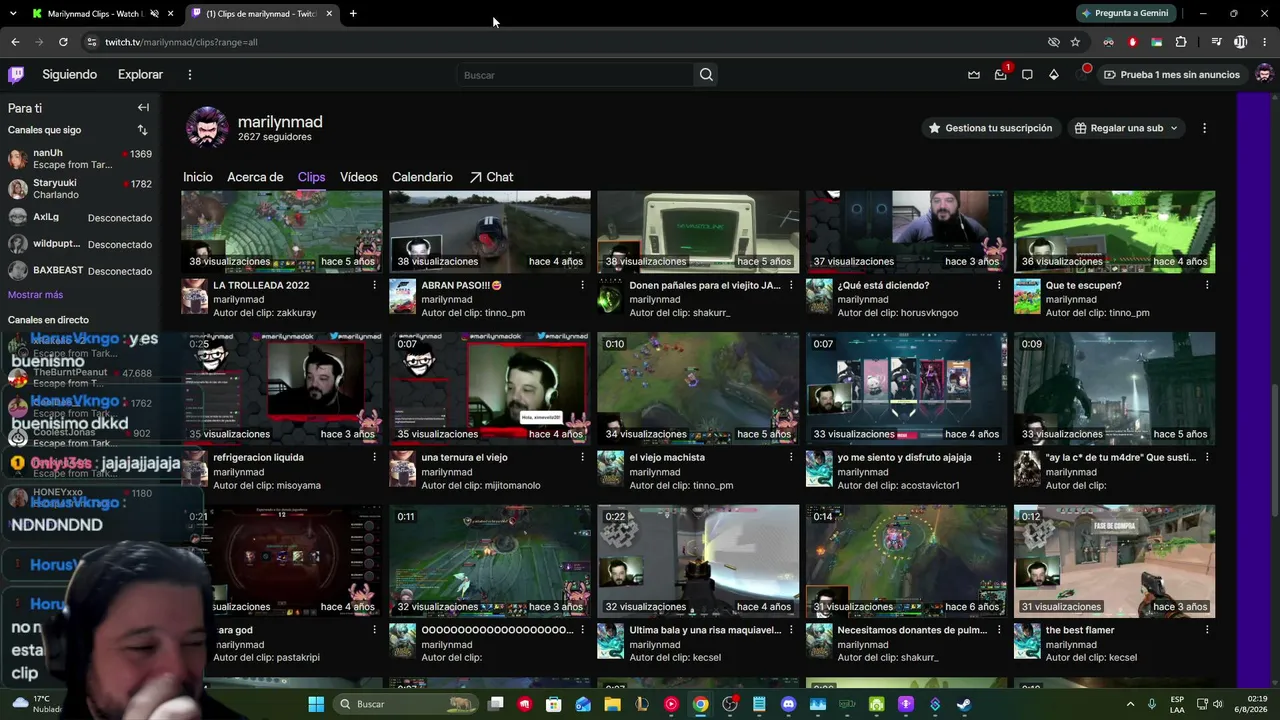Open the marilynmad channel avatar

pyautogui.click(x=207, y=128)
